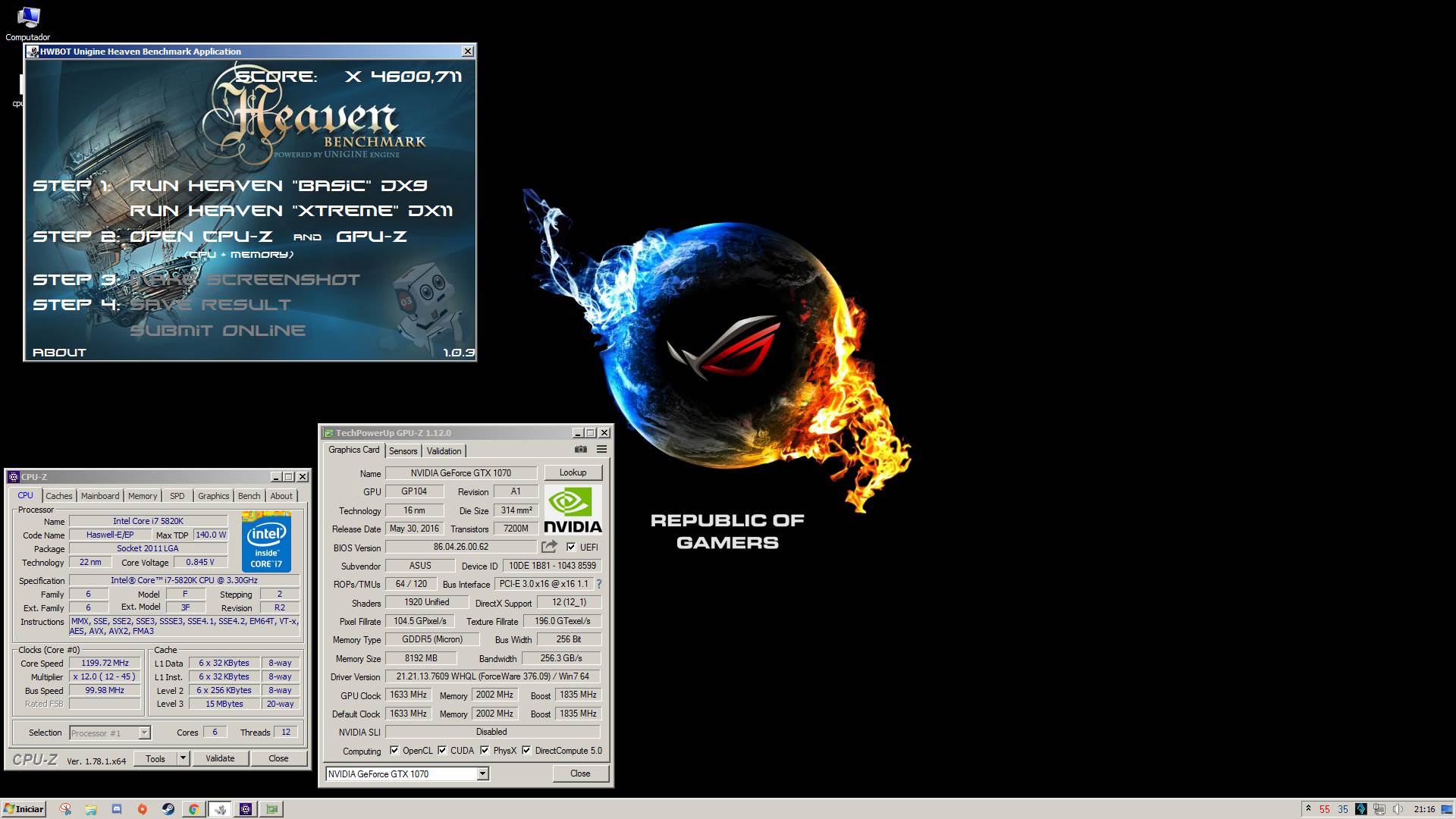Switch to the Sensors tab in GPU-Z

(x=403, y=451)
